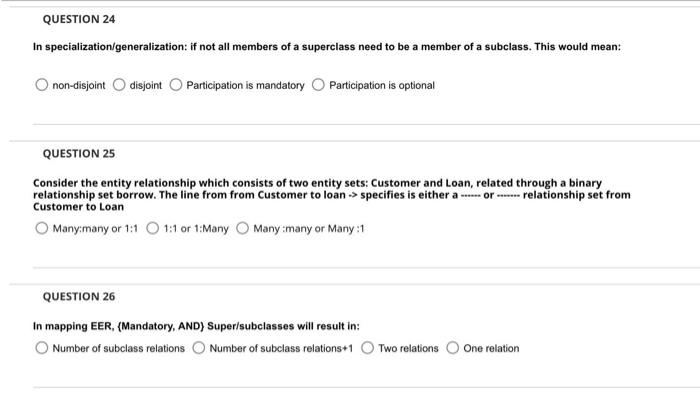
Task: Click the QUESTION 25 heading
Action: (79, 154)
